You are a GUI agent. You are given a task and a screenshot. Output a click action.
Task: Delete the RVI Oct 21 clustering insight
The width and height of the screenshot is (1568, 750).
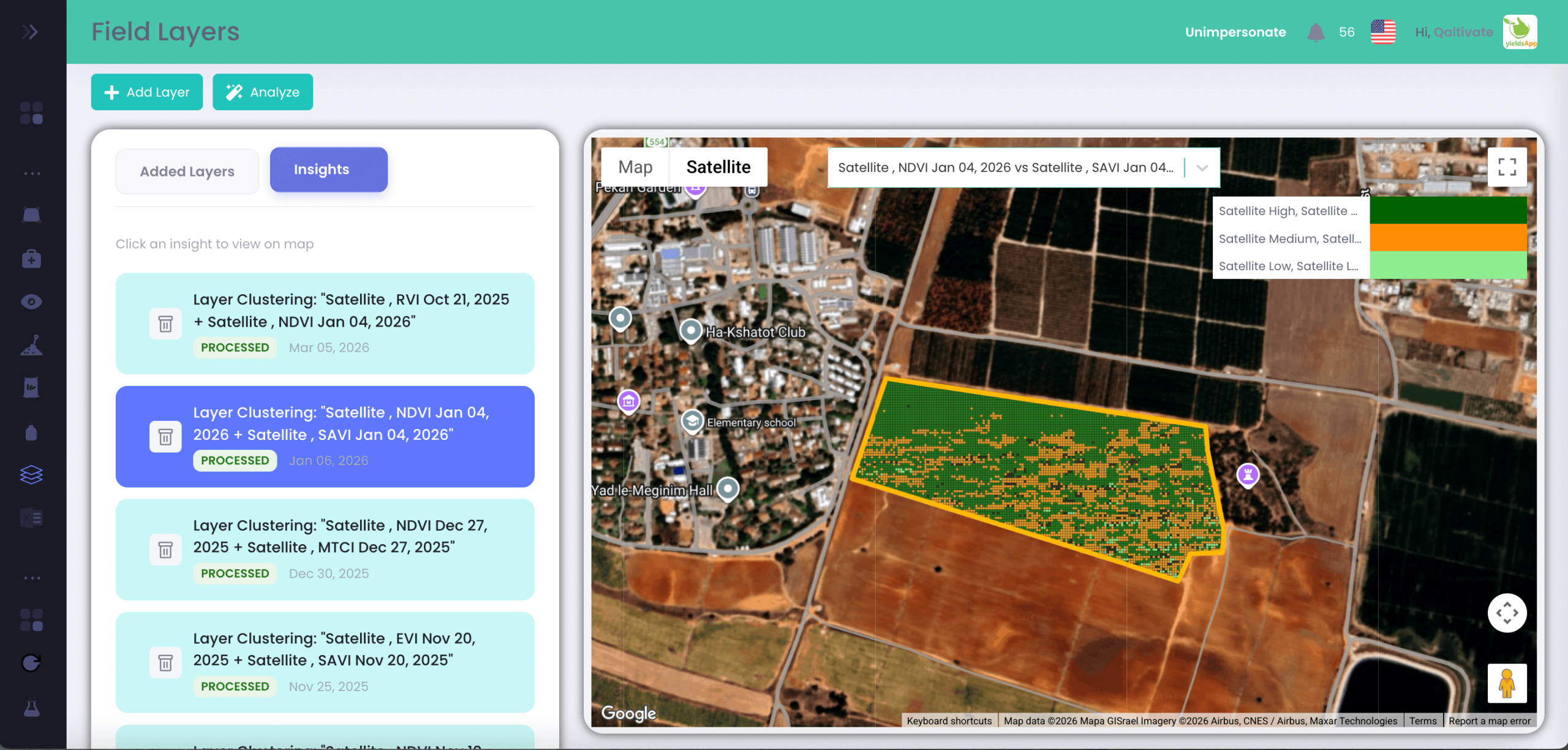[x=165, y=324]
